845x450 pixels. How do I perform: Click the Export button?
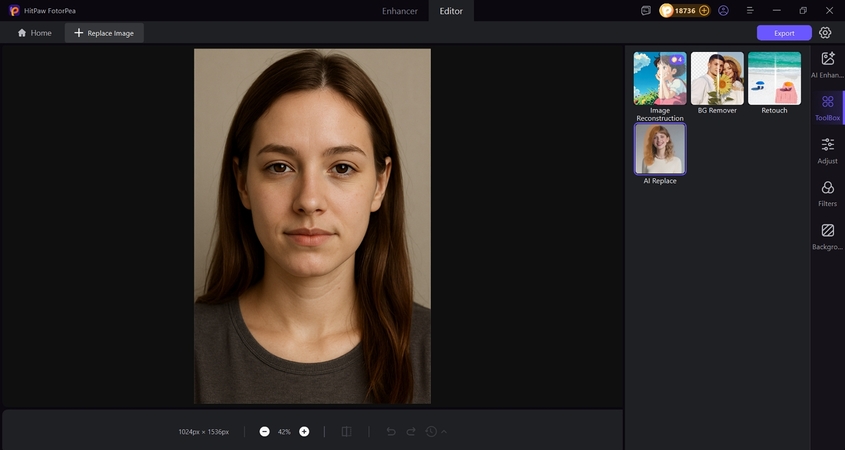click(x=784, y=33)
